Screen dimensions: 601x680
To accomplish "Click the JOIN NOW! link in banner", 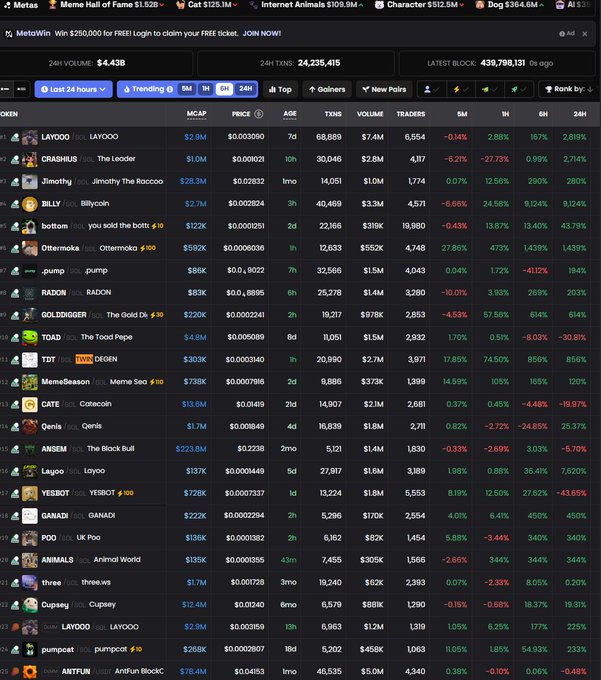I will point(261,33).
